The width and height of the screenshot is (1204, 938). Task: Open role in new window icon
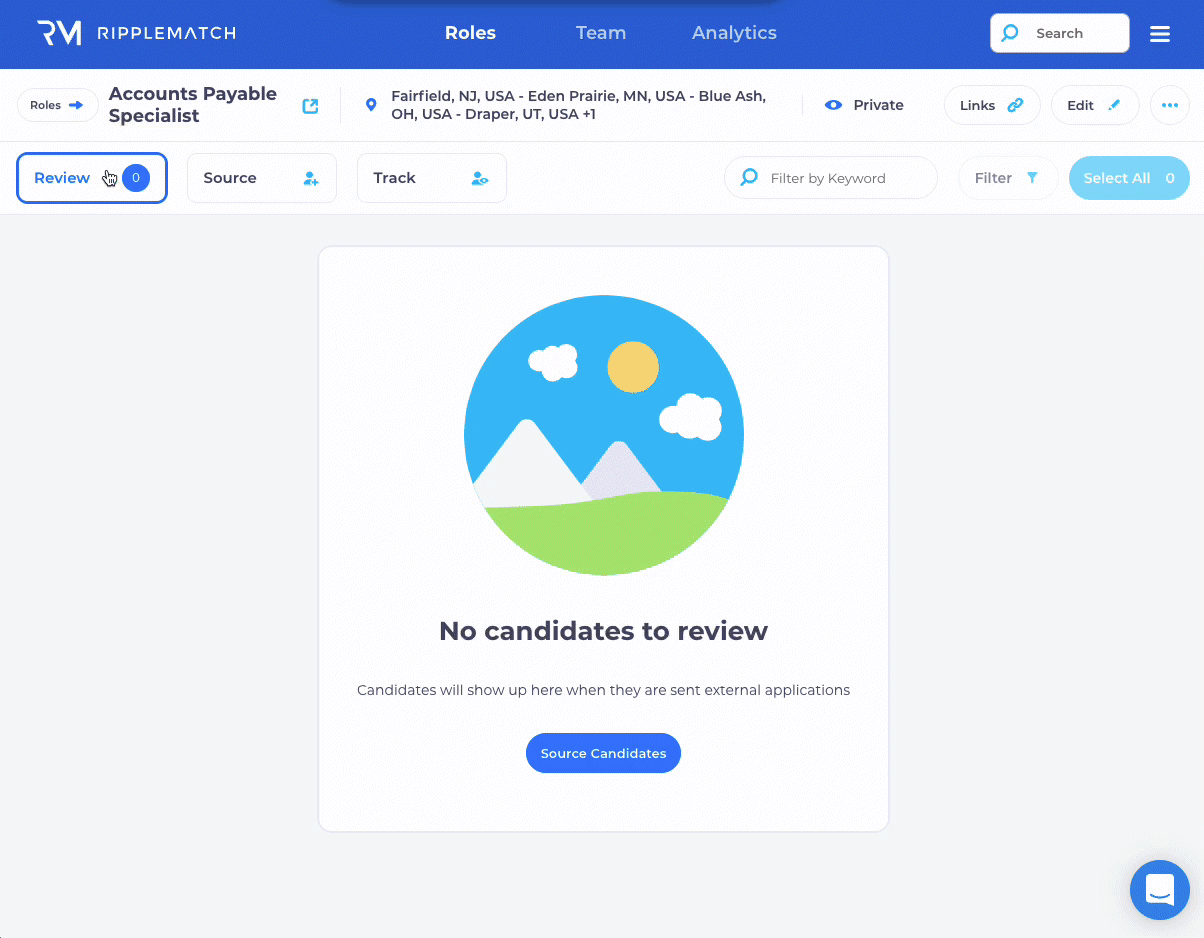[311, 105]
